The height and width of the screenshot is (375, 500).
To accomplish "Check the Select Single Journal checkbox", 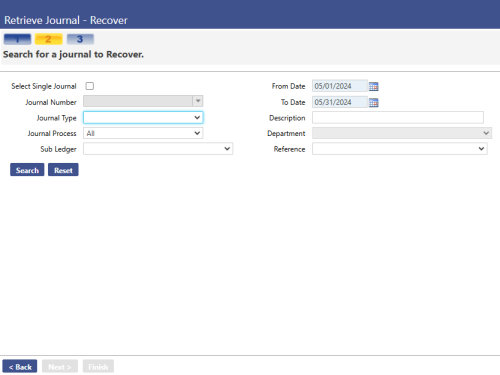I will click(x=90, y=86).
